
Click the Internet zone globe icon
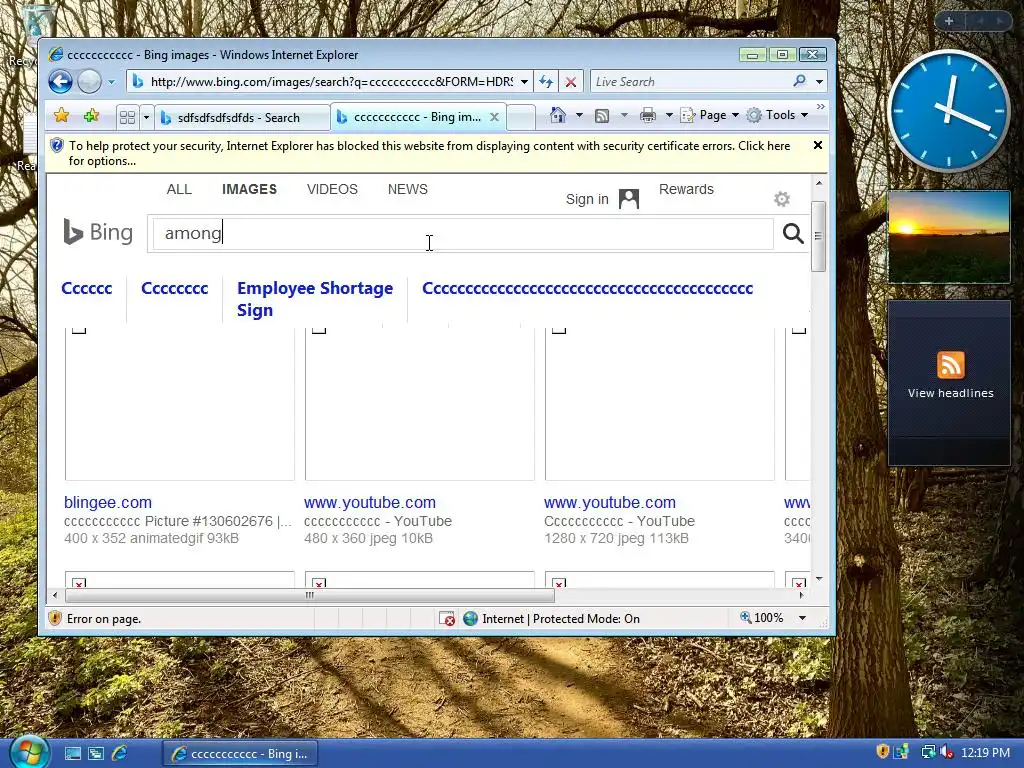pos(470,618)
